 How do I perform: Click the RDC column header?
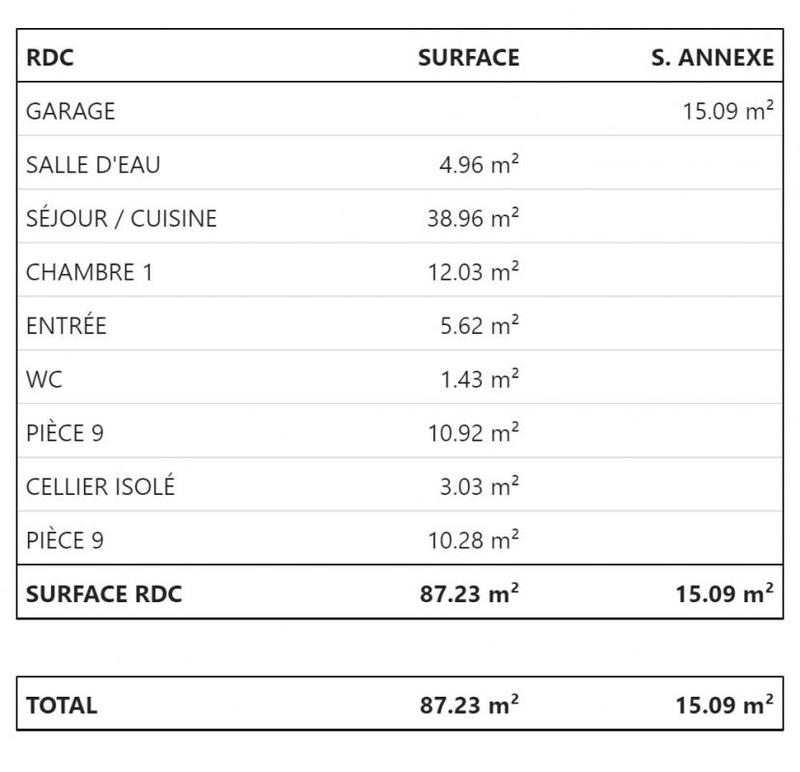pyautogui.click(x=50, y=58)
